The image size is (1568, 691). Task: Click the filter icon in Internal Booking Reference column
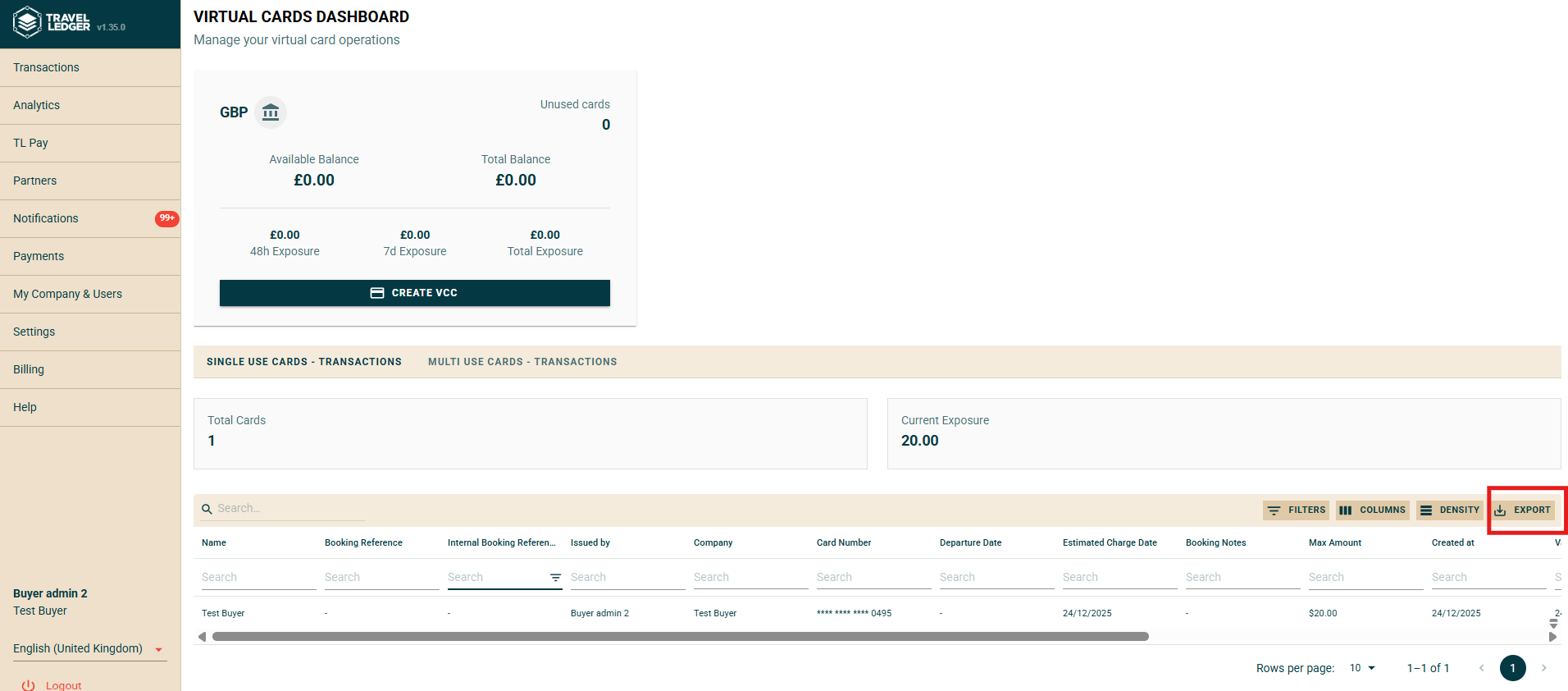[555, 578]
